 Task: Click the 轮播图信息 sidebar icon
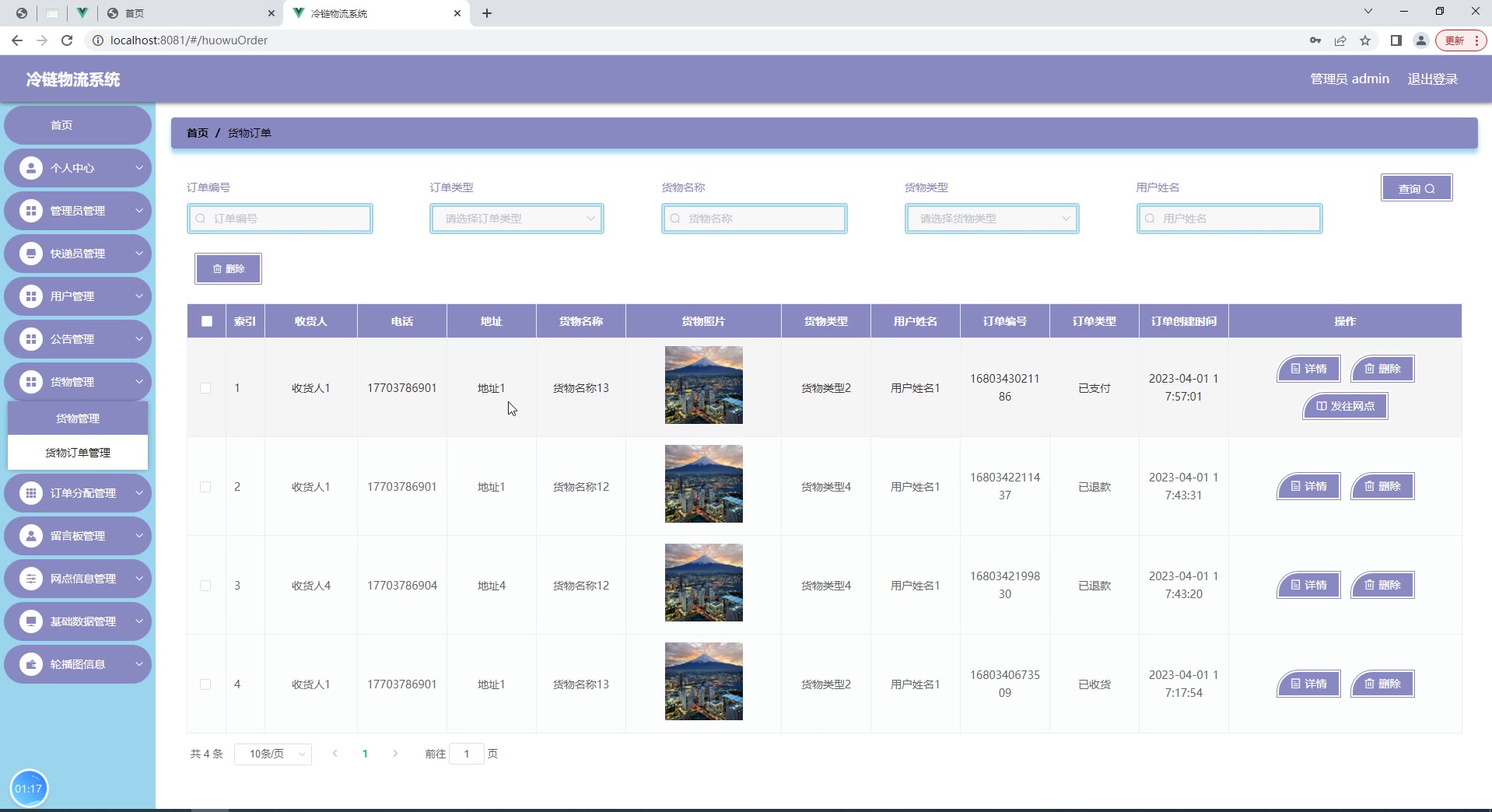(31, 664)
